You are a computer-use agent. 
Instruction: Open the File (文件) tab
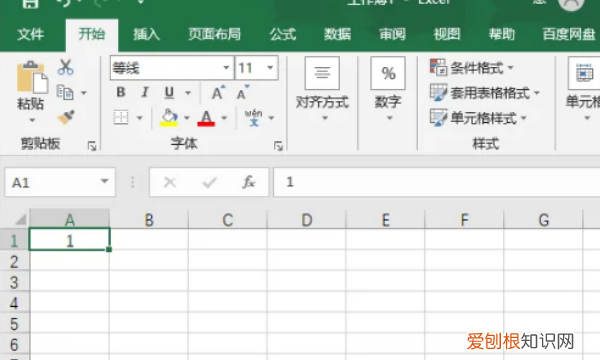(31, 34)
